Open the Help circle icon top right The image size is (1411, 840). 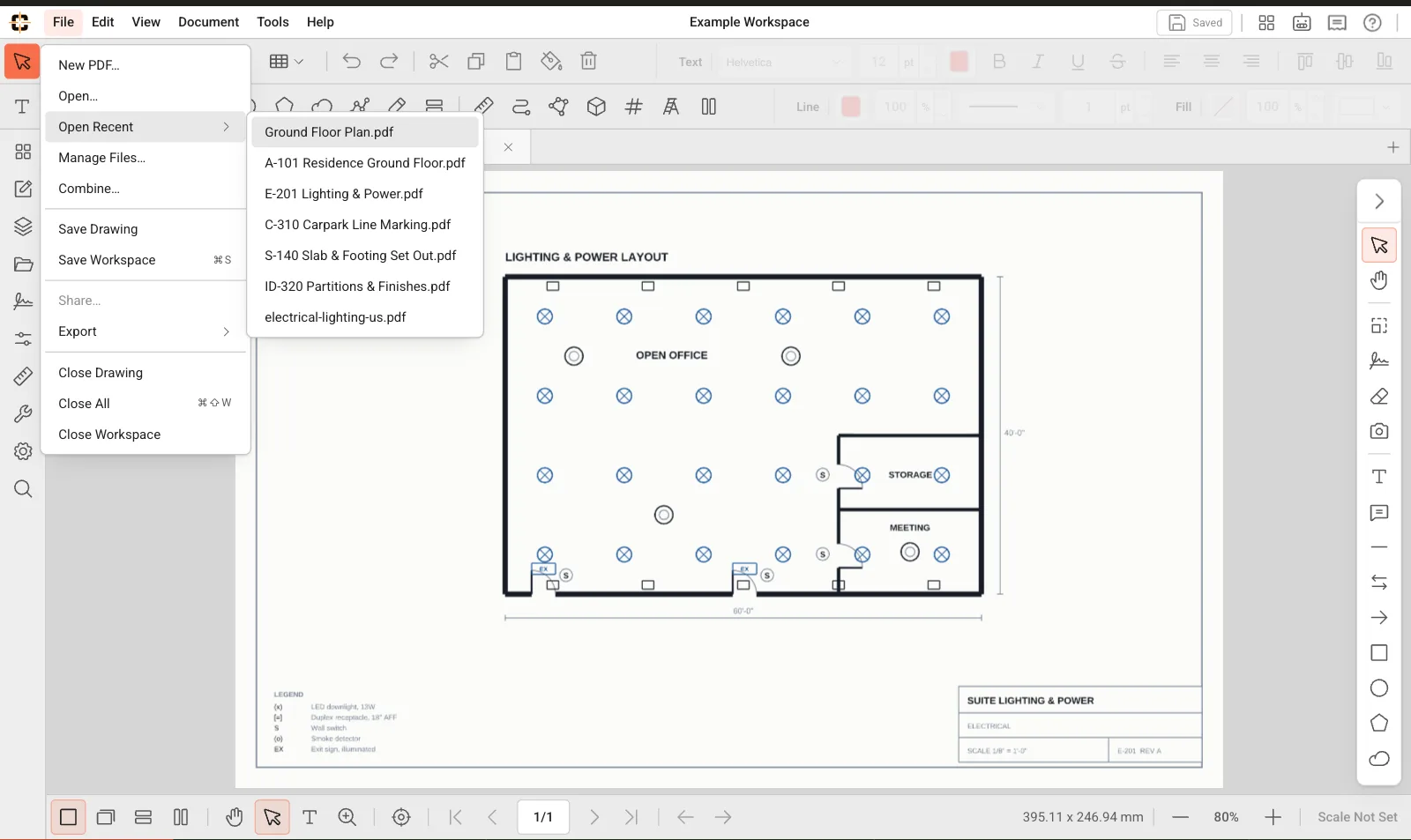[1372, 23]
